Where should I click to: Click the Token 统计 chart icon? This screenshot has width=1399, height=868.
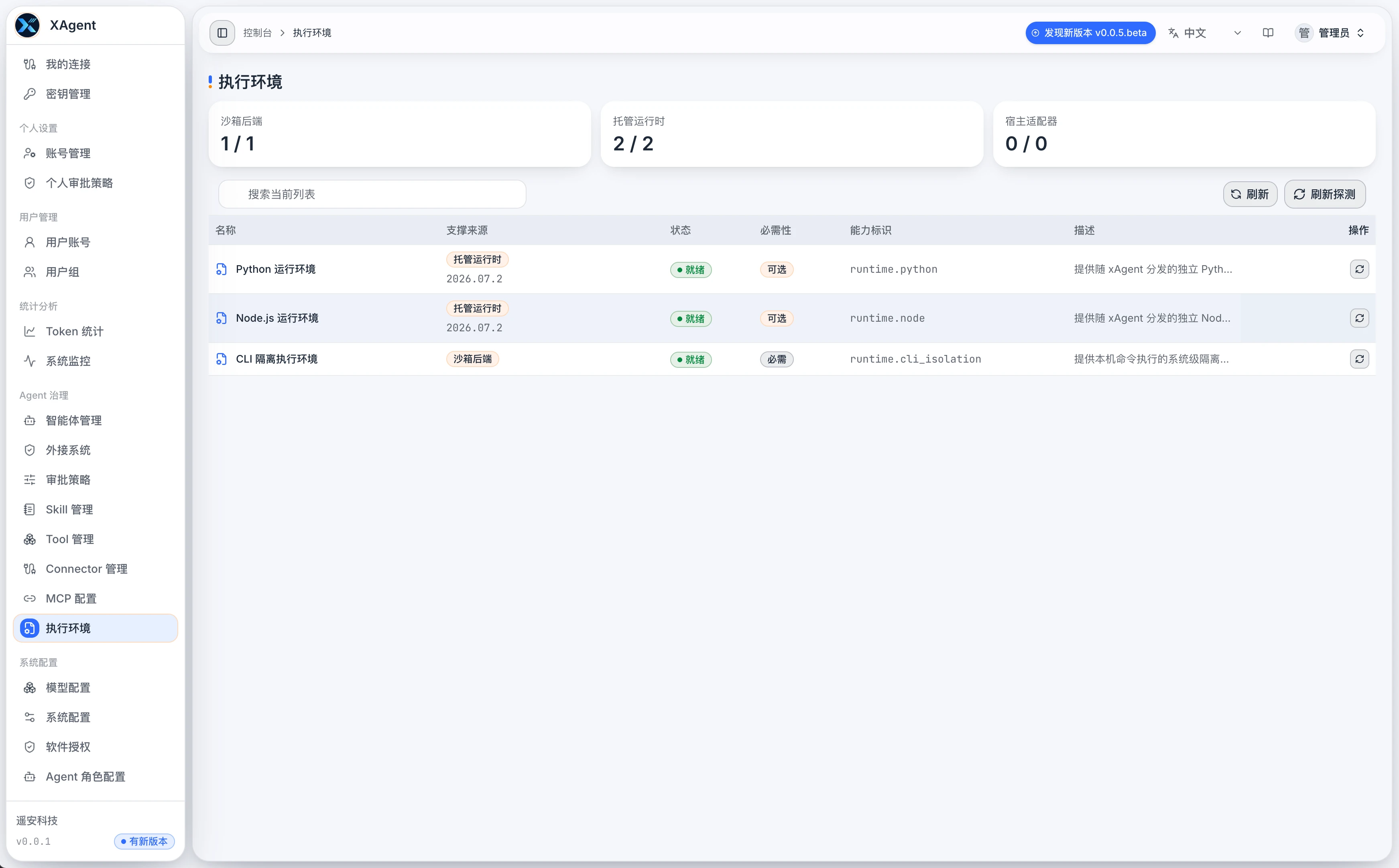coord(30,331)
